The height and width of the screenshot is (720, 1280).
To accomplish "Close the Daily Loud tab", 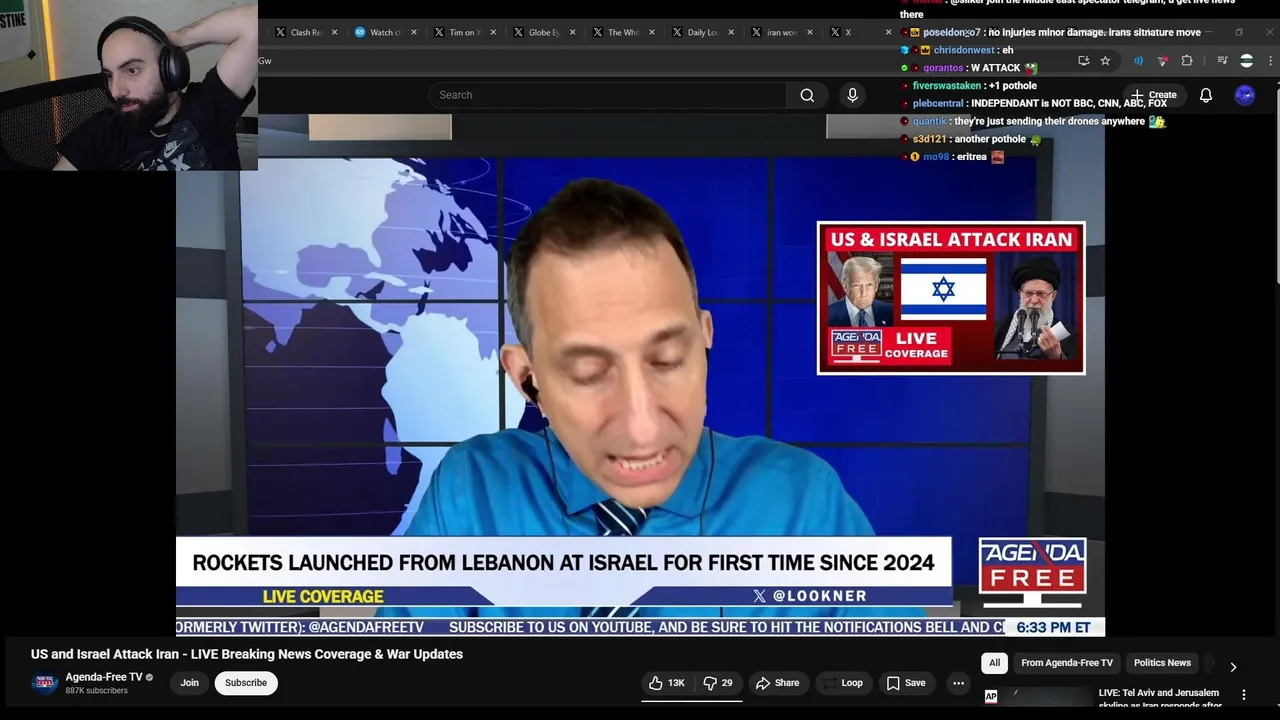I will click(x=731, y=32).
